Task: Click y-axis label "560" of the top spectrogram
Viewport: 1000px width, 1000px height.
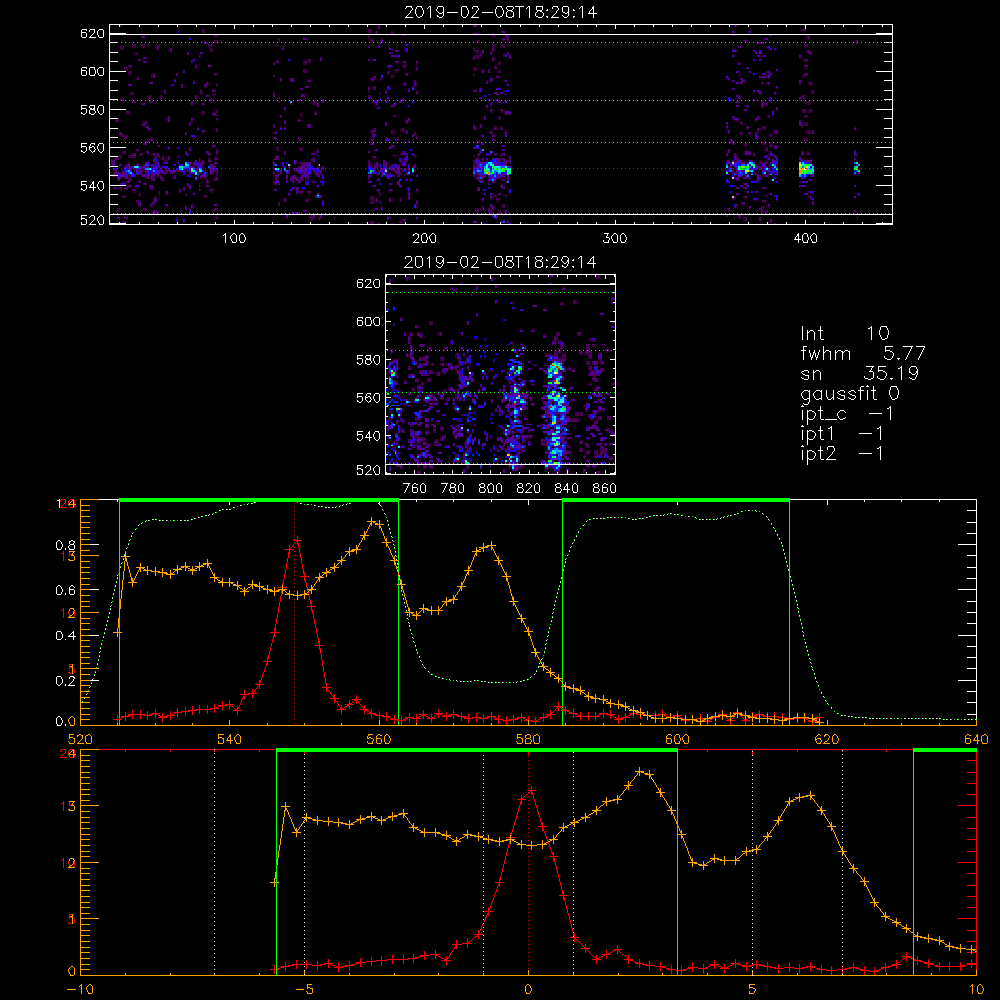Action: point(92,147)
